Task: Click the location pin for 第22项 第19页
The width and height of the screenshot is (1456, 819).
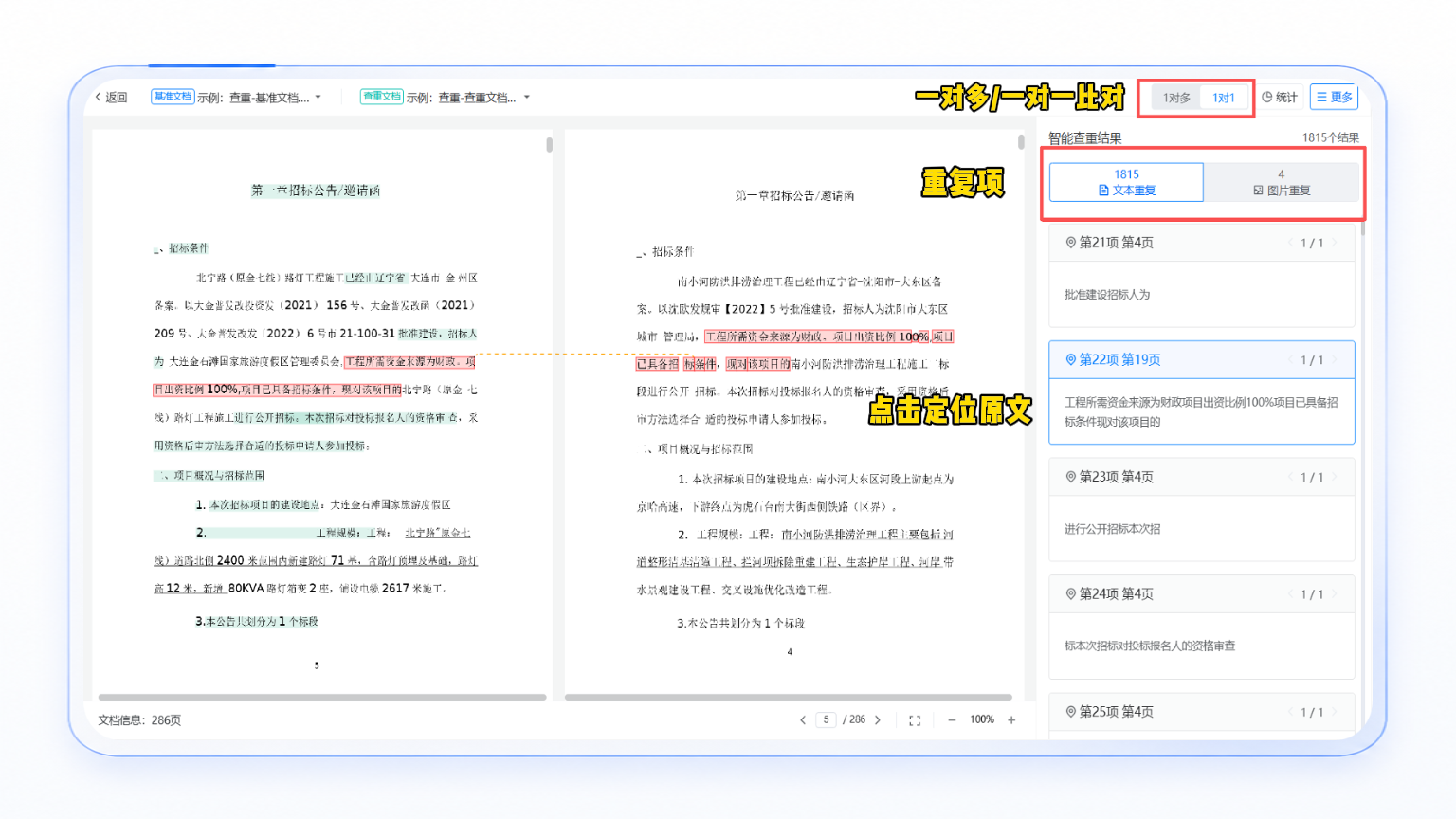Action: 1070,360
